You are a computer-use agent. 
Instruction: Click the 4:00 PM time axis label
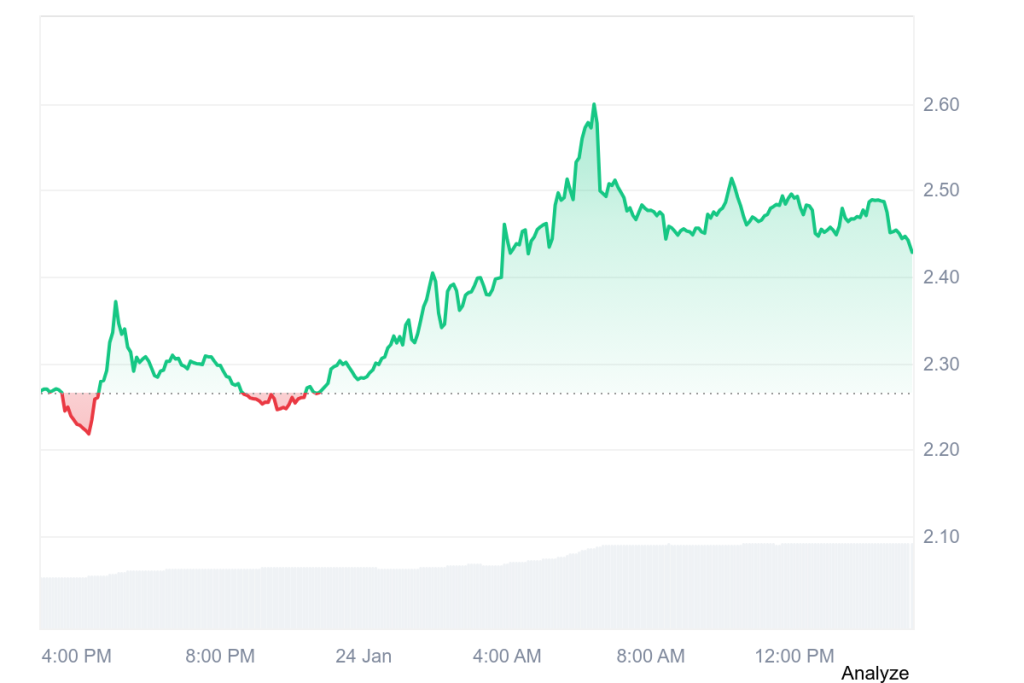pos(76,656)
